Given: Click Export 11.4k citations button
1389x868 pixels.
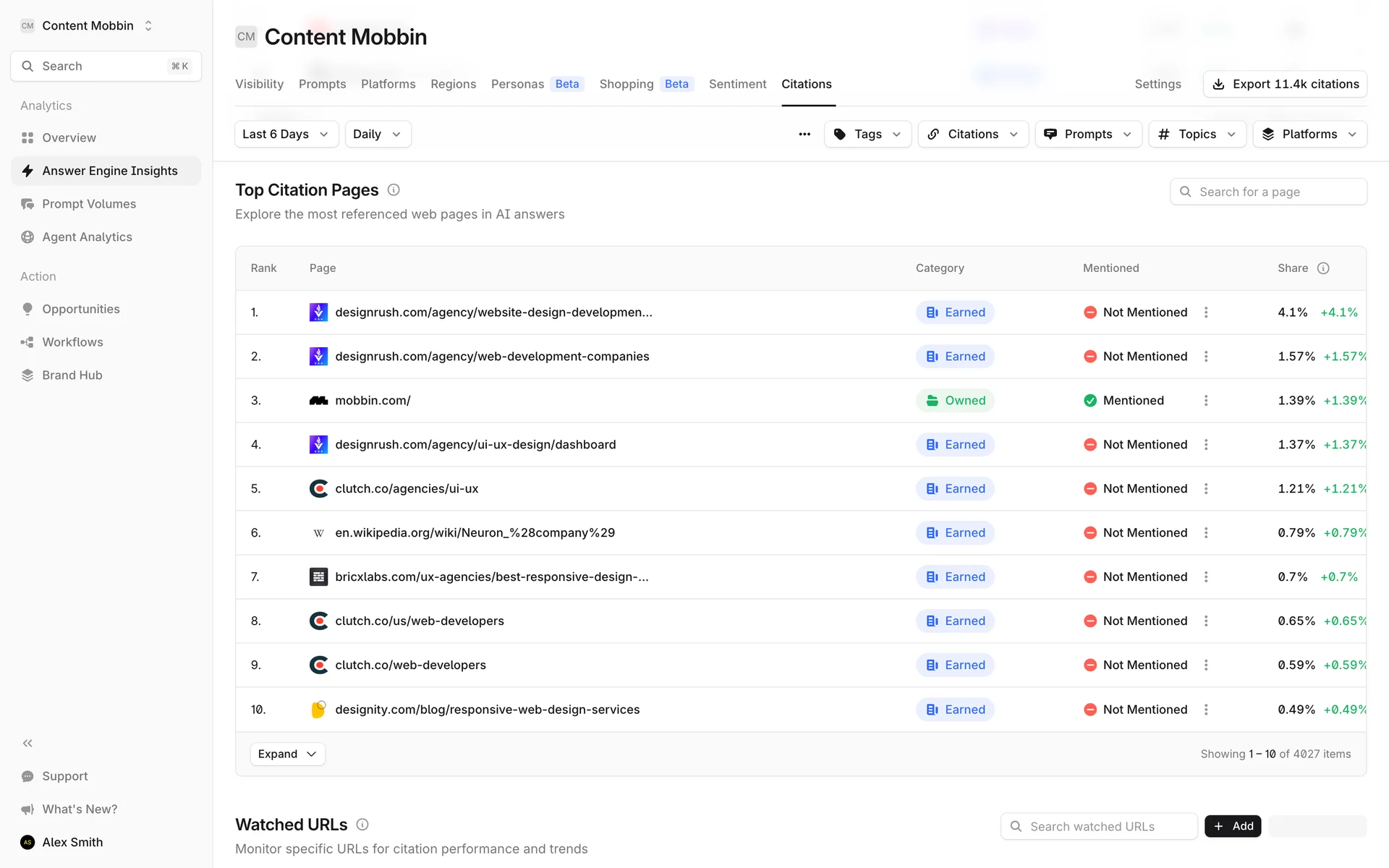Looking at the screenshot, I should (1285, 84).
